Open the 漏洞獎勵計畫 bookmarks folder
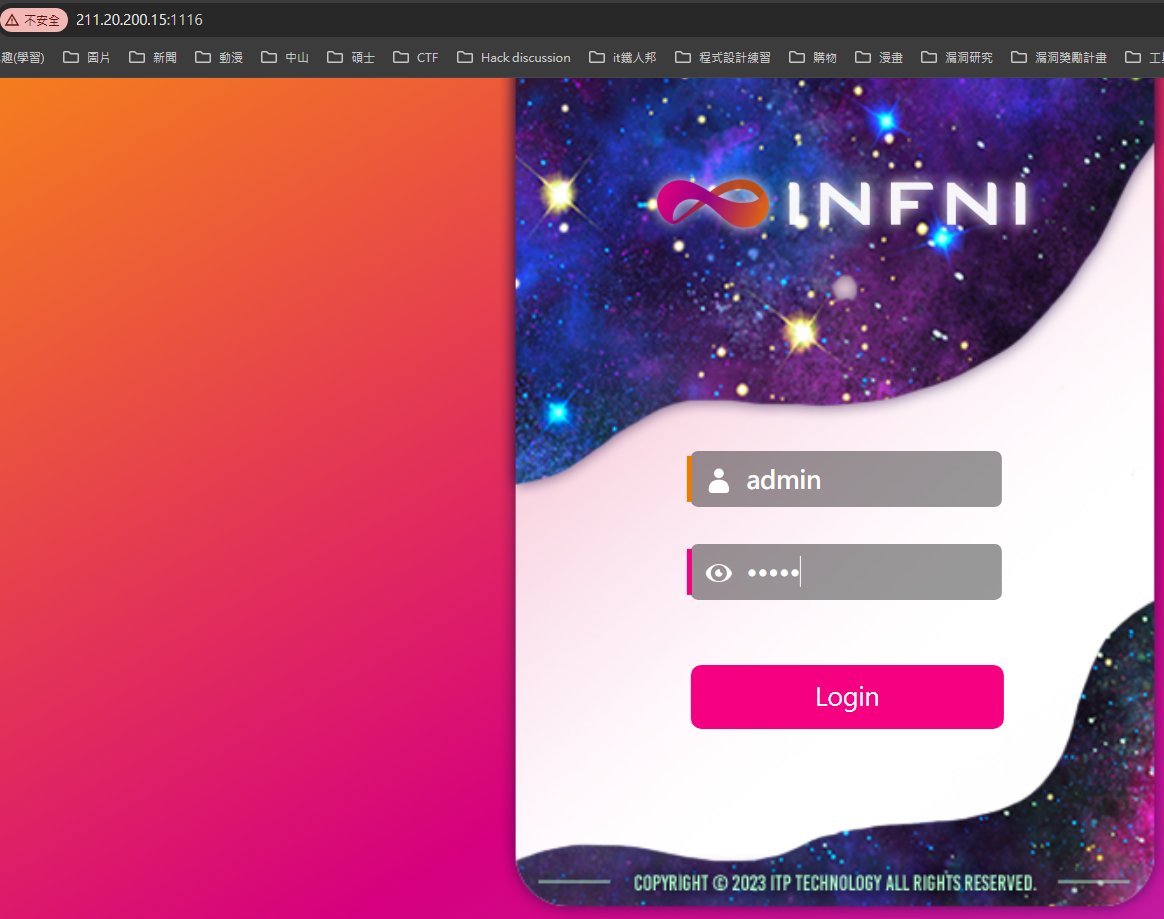Image resolution: width=1164 pixels, height=919 pixels. click(x=1059, y=57)
